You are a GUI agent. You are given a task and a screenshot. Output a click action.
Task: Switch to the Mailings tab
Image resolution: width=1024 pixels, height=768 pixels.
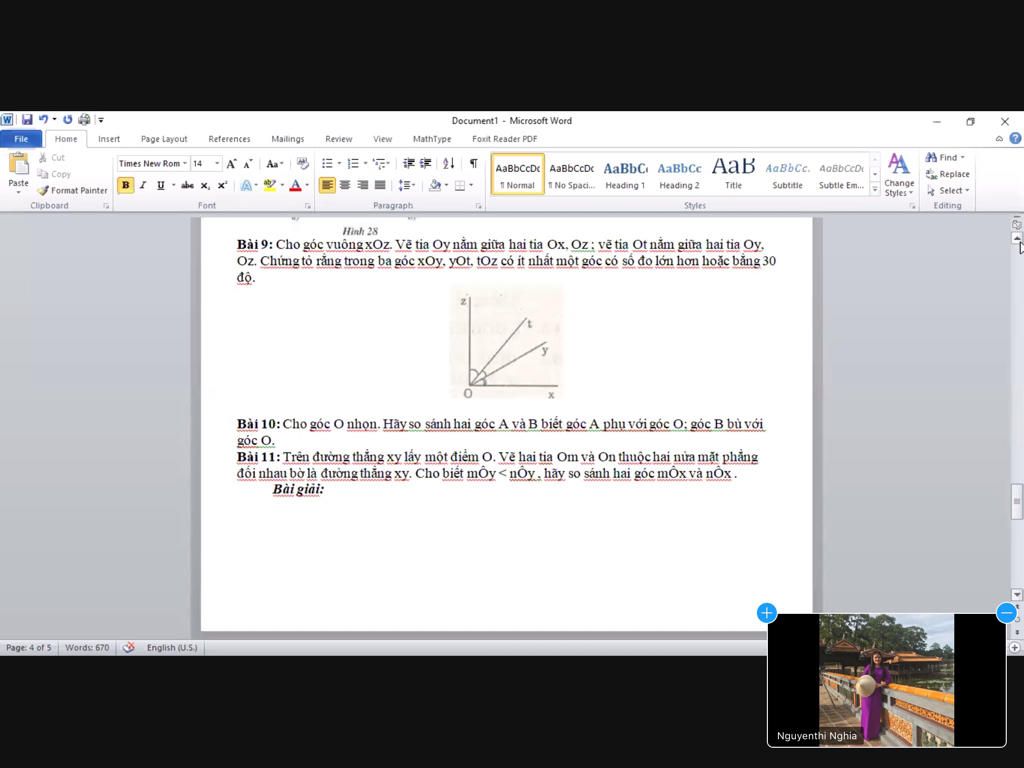[x=287, y=139]
